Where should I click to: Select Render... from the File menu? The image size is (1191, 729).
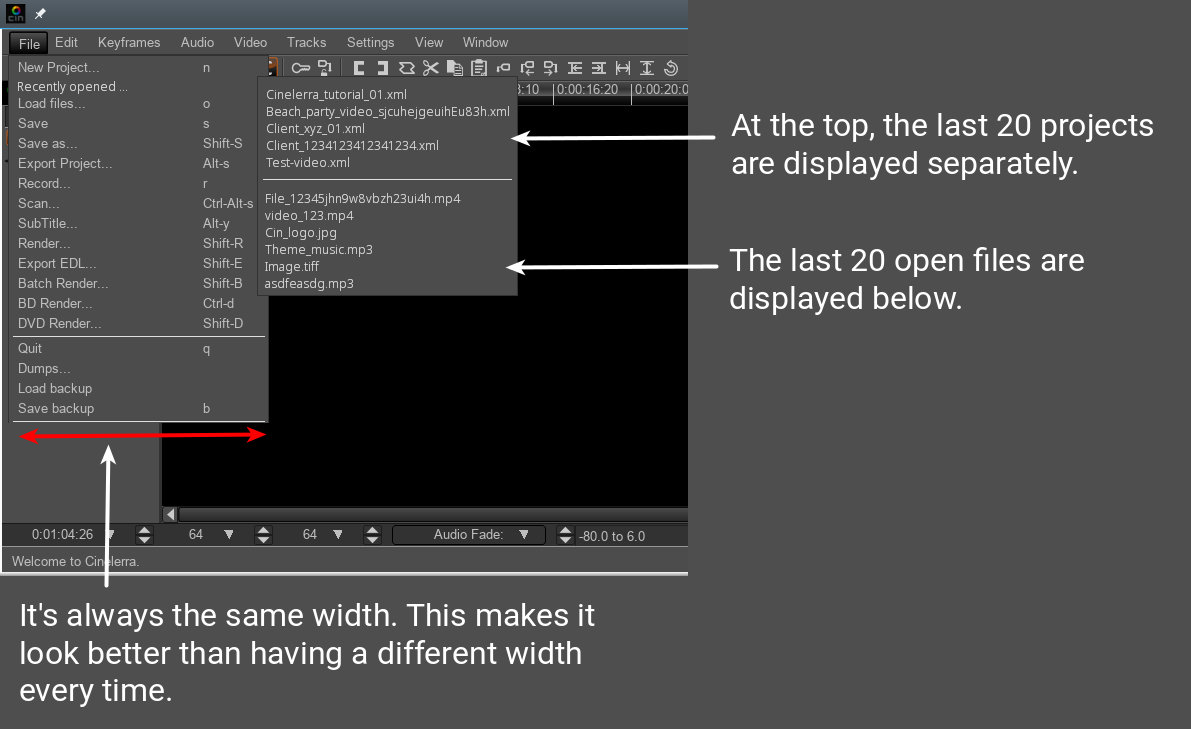point(44,243)
